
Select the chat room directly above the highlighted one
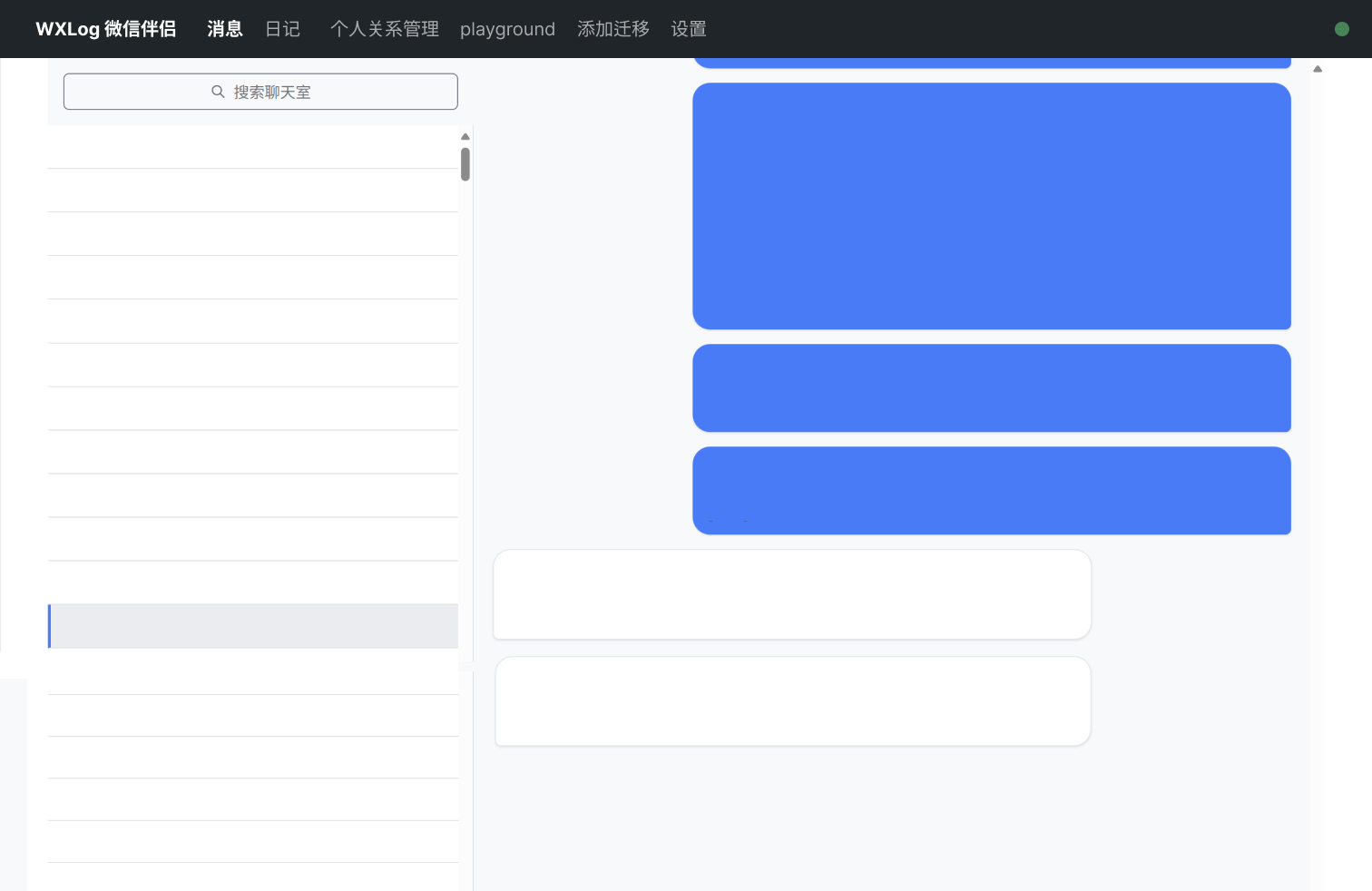click(x=253, y=583)
